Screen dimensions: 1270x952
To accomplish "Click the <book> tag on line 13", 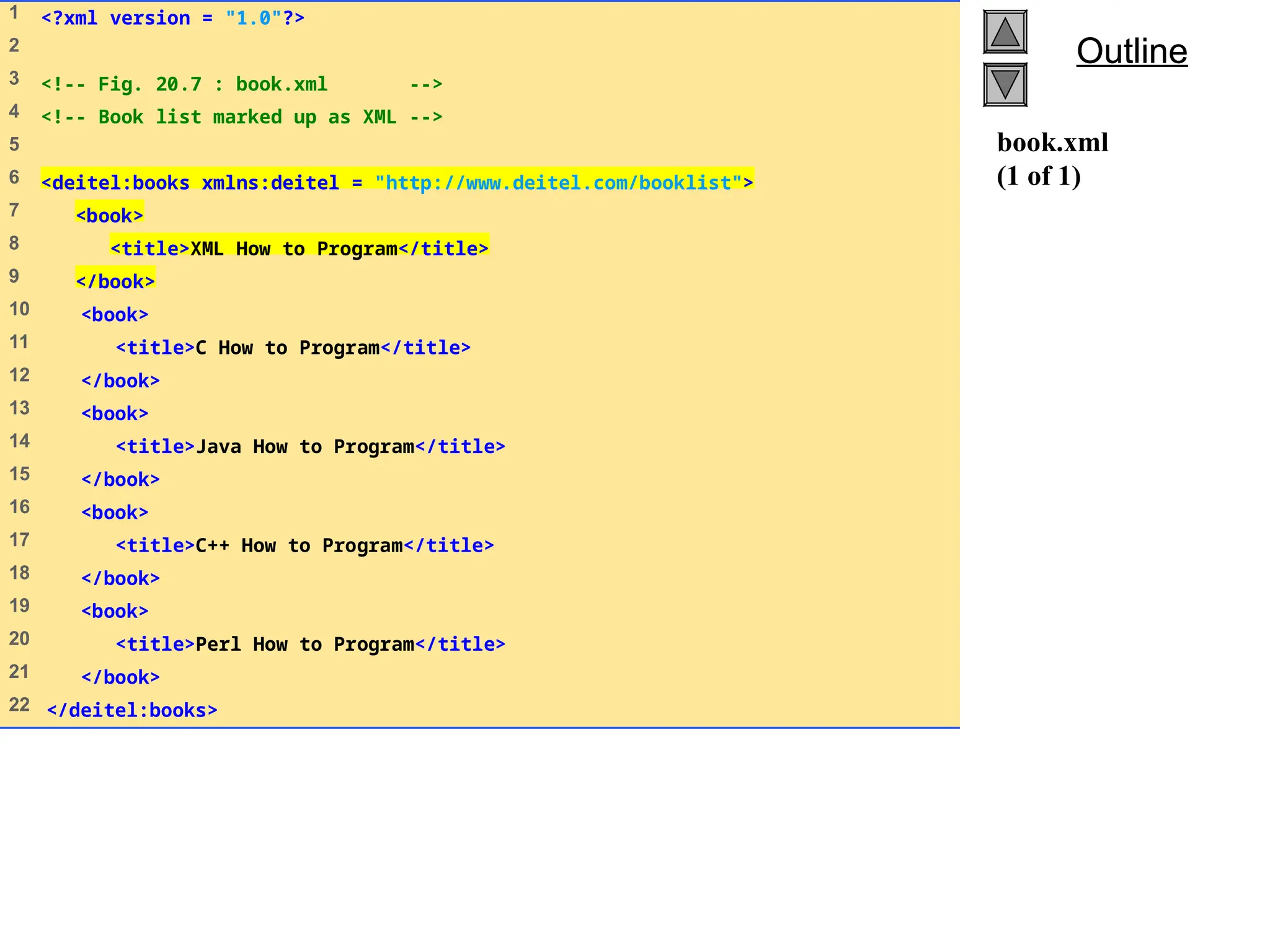I will coord(115,413).
